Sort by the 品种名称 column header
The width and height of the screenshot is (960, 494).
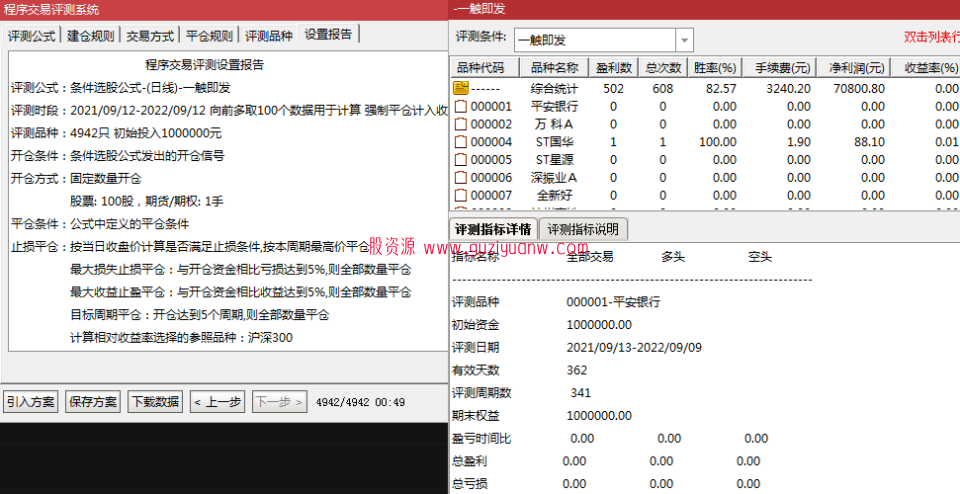point(554,67)
